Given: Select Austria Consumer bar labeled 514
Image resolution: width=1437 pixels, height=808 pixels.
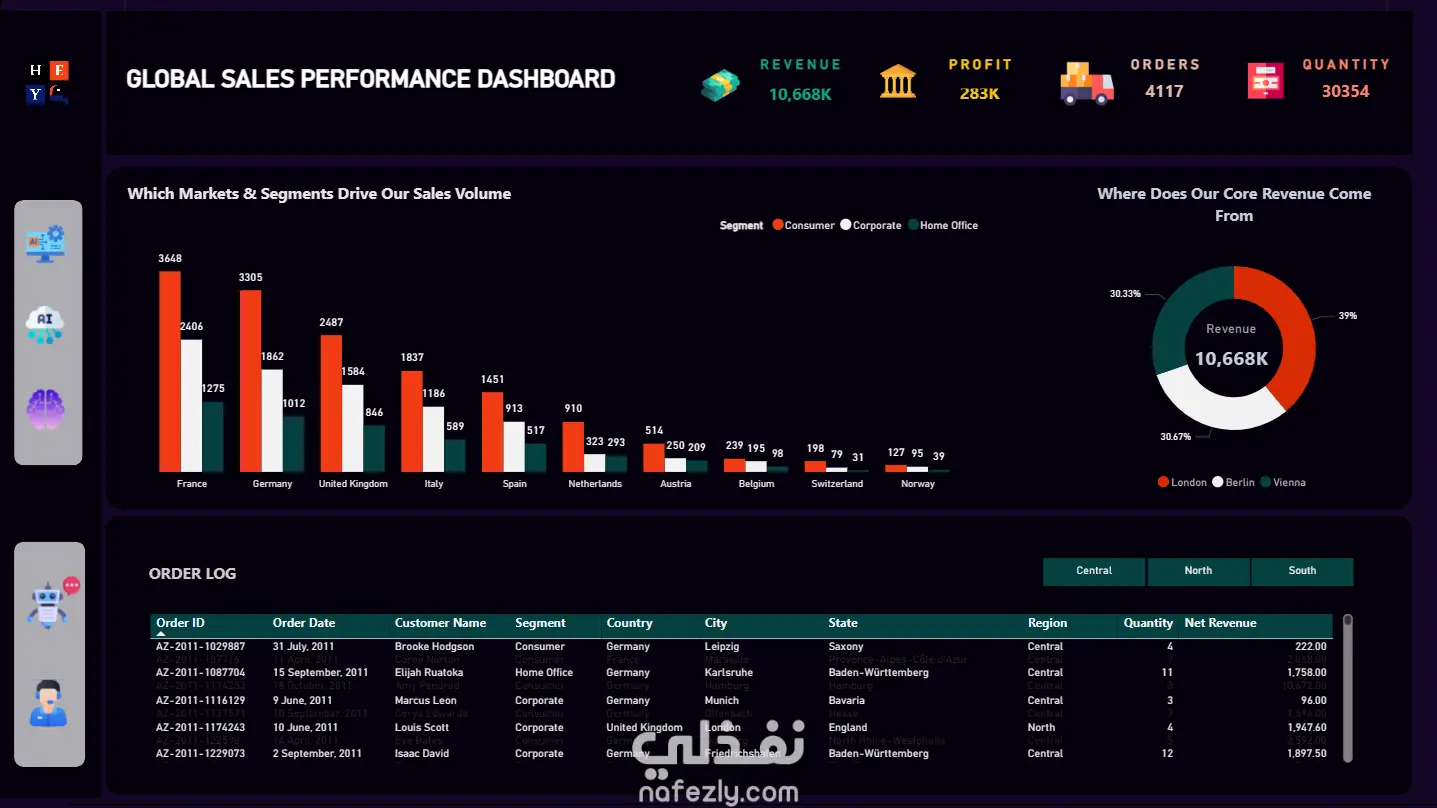Looking at the screenshot, I should coord(653,458).
